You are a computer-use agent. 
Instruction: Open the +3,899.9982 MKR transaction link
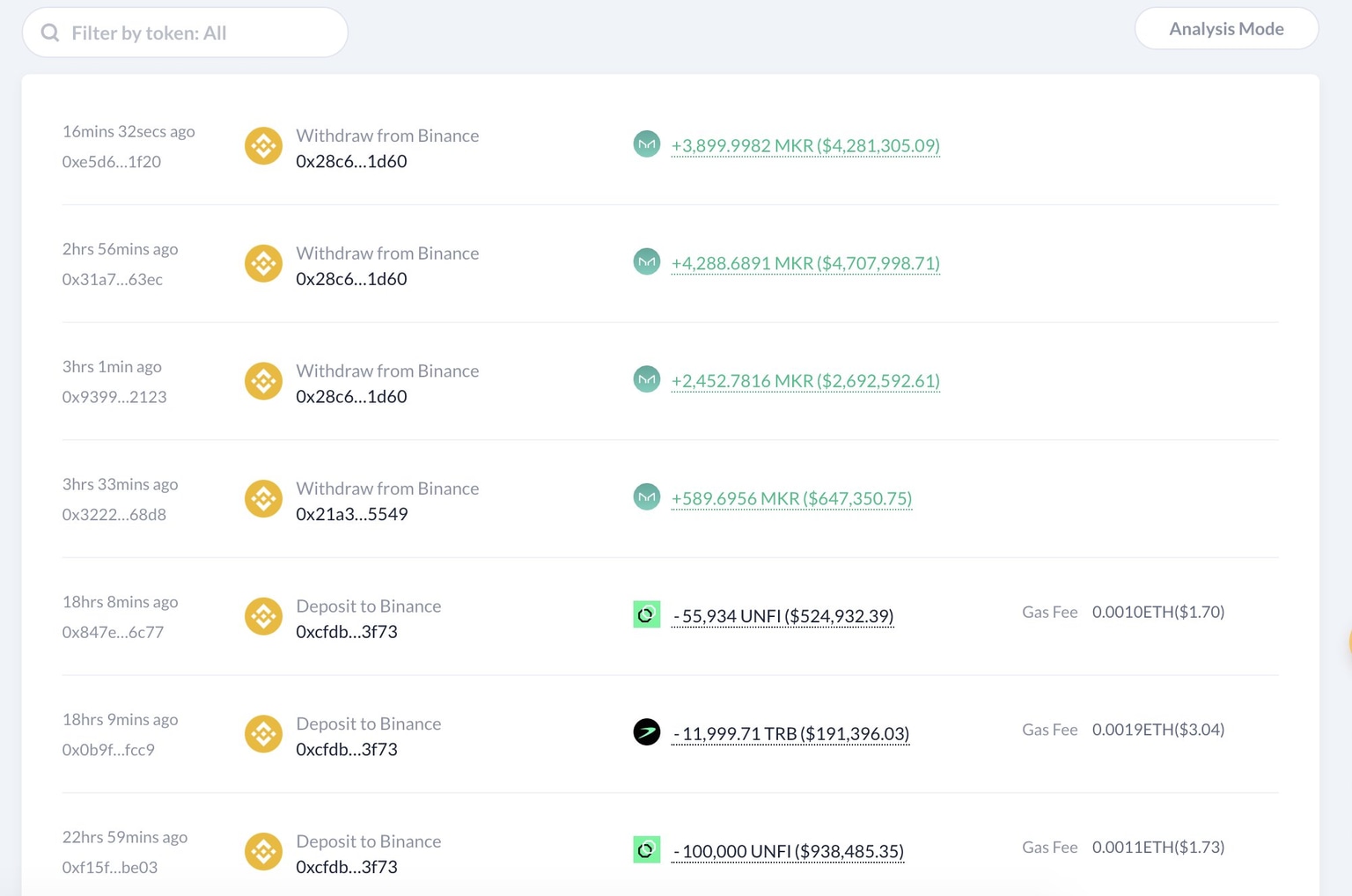(x=805, y=145)
